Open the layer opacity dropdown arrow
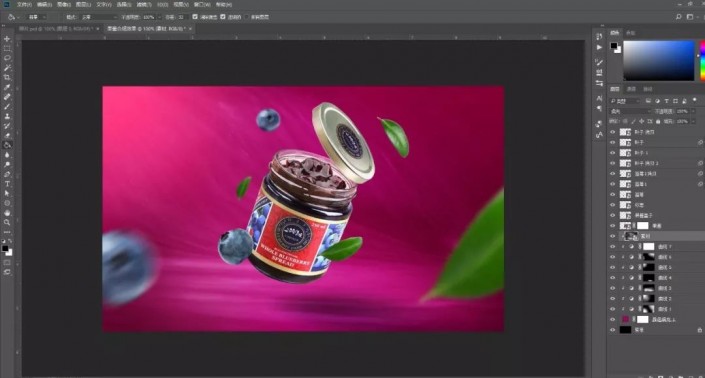Viewport: 705px width, 378px height. 693,111
